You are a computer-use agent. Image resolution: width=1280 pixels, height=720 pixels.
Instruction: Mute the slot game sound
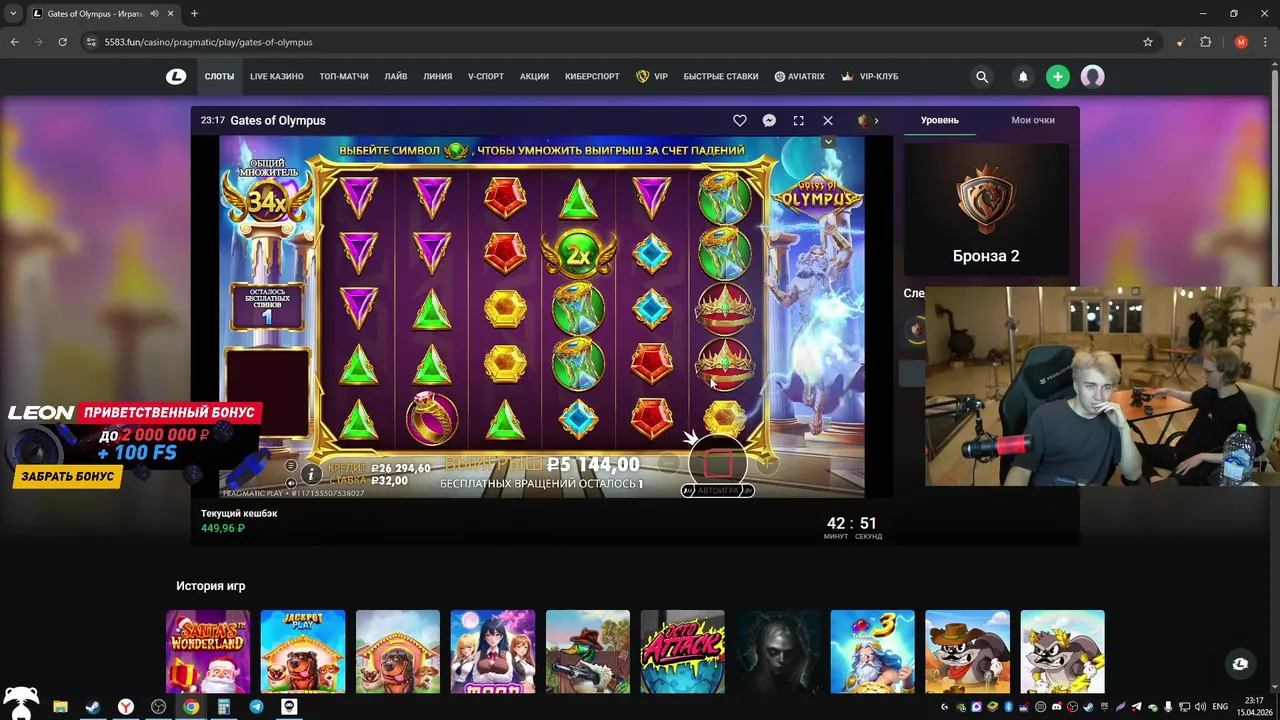coord(291,483)
